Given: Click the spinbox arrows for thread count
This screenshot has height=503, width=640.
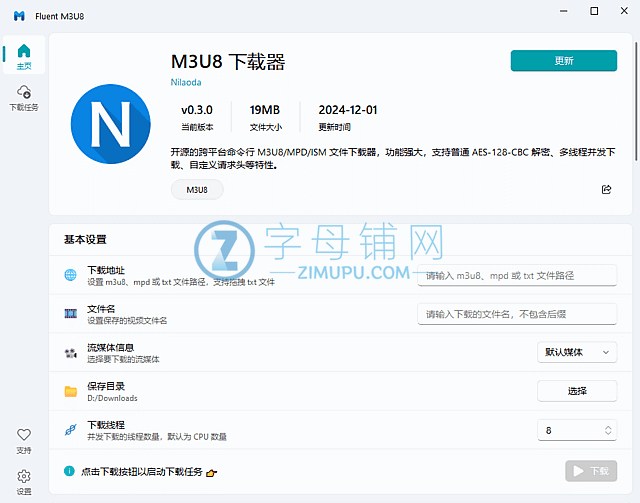Looking at the screenshot, I should (x=608, y=430).
